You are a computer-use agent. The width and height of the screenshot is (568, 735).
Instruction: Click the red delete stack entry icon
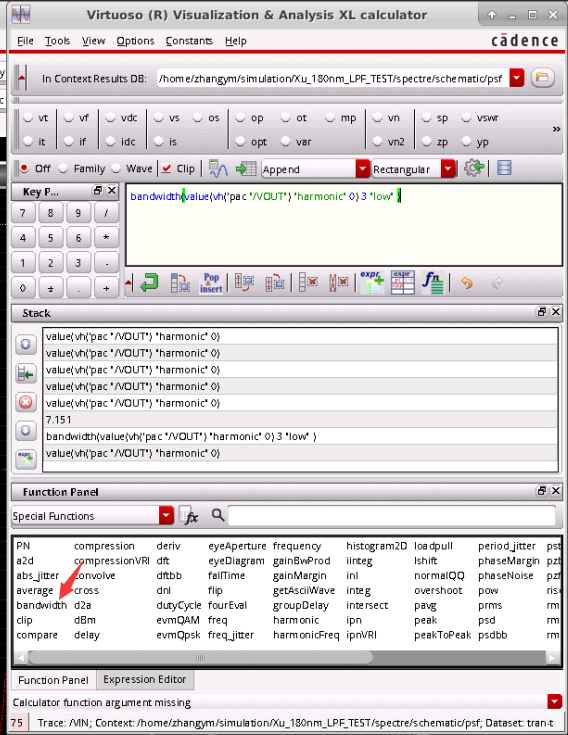pyautogui.click(x=26, y=402)
